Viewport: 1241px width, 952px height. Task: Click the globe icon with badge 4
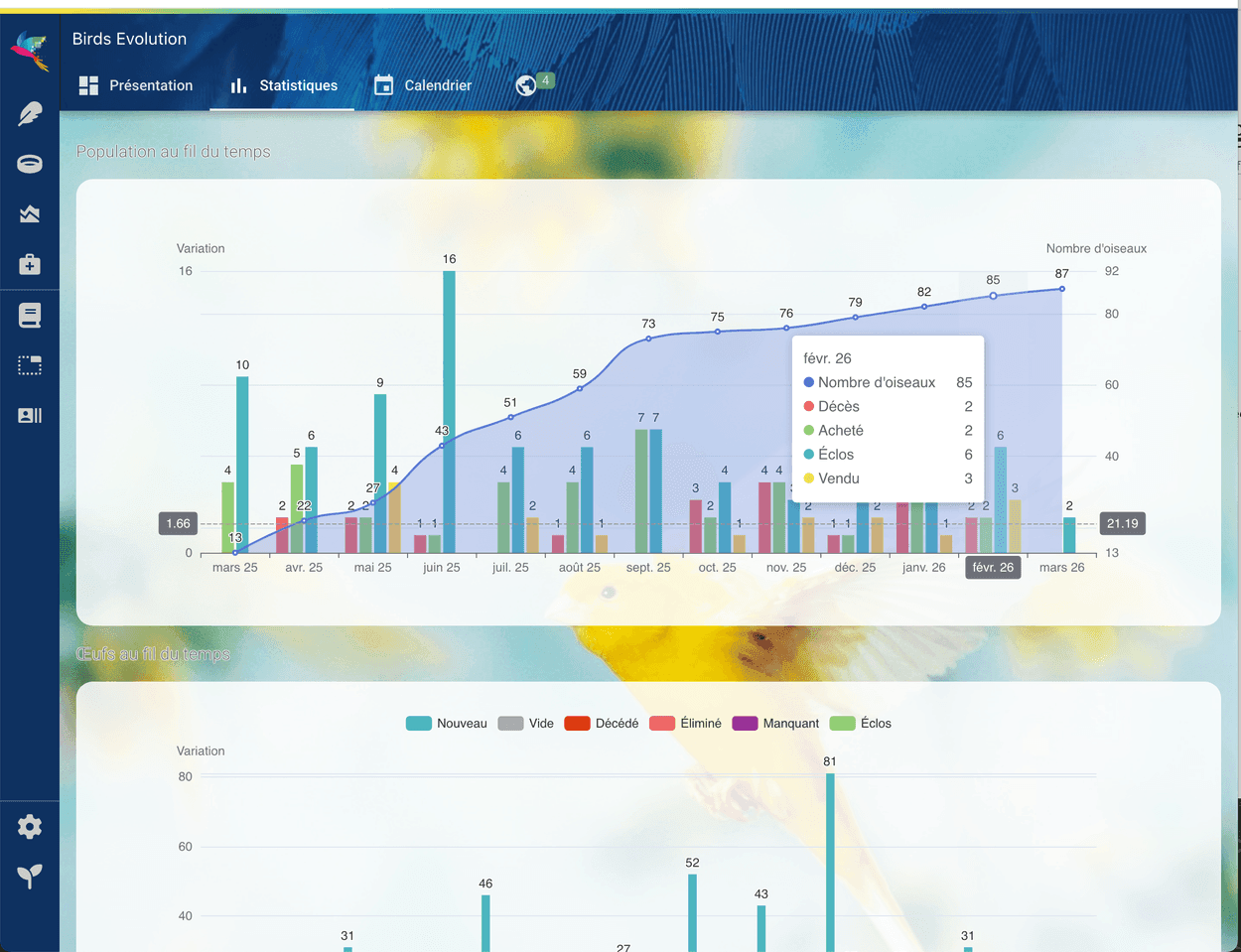526,85
